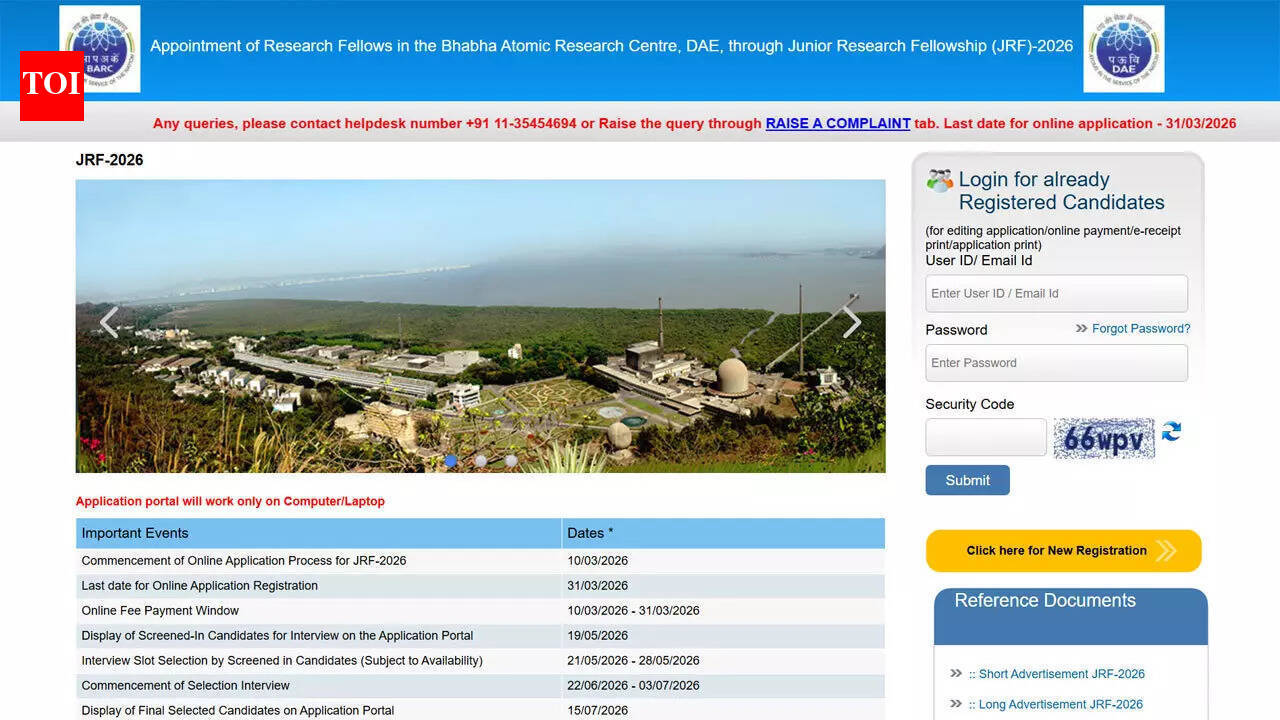Open Long Advertisement JRF-2026 document
Viewport: 1280px width, 720px height.
point(1060,704)
